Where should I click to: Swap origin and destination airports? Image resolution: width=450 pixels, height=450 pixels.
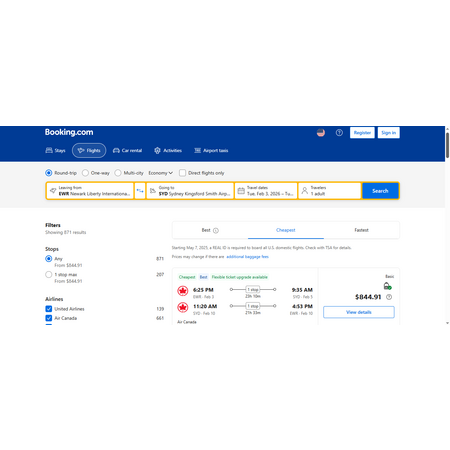coord(140,191)
